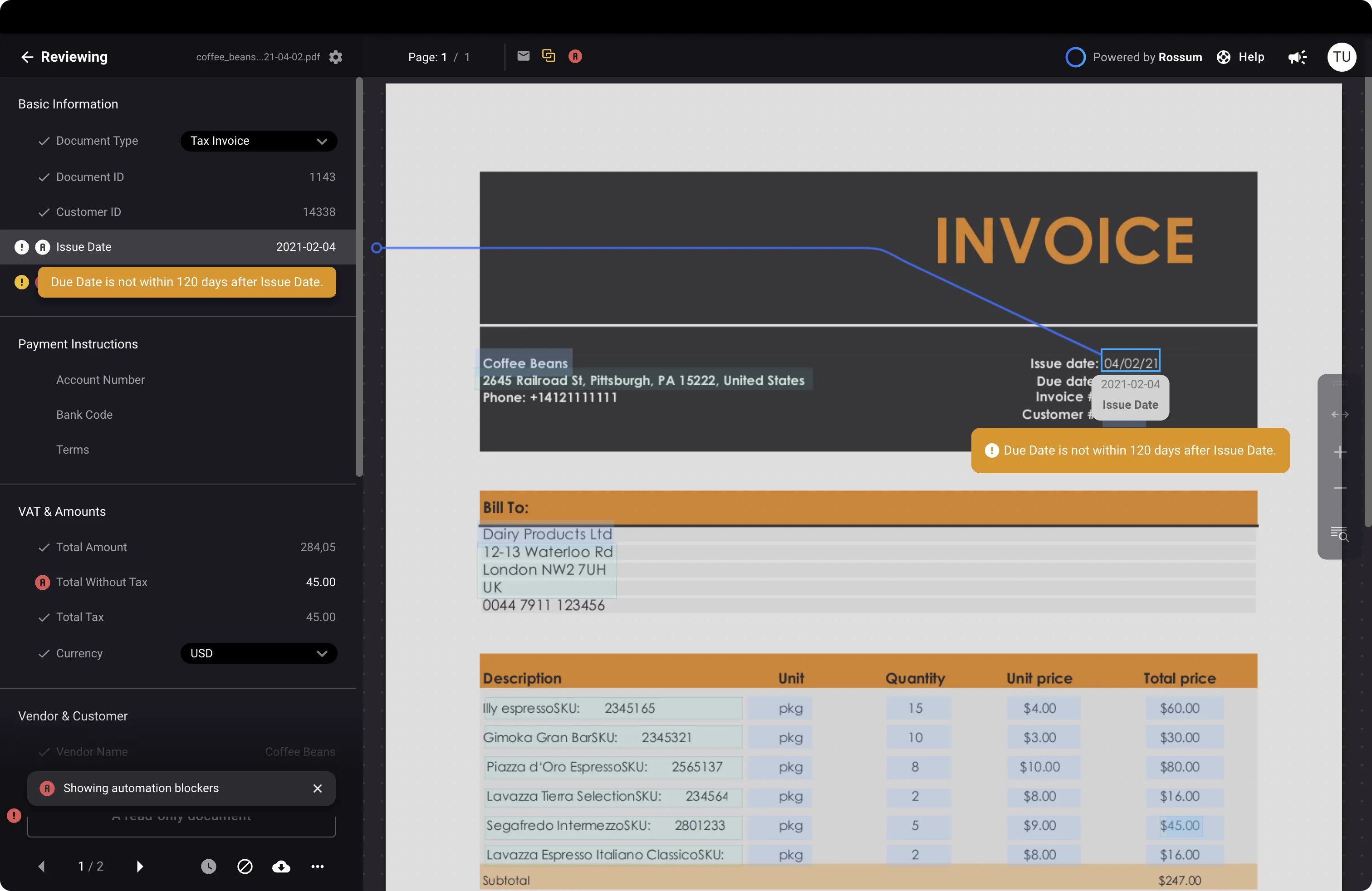
Task: Click the cloud download icon
Action: point(281,866)
